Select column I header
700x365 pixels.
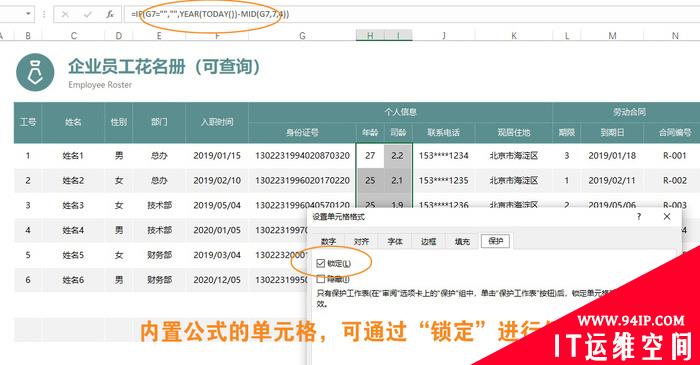398,36
